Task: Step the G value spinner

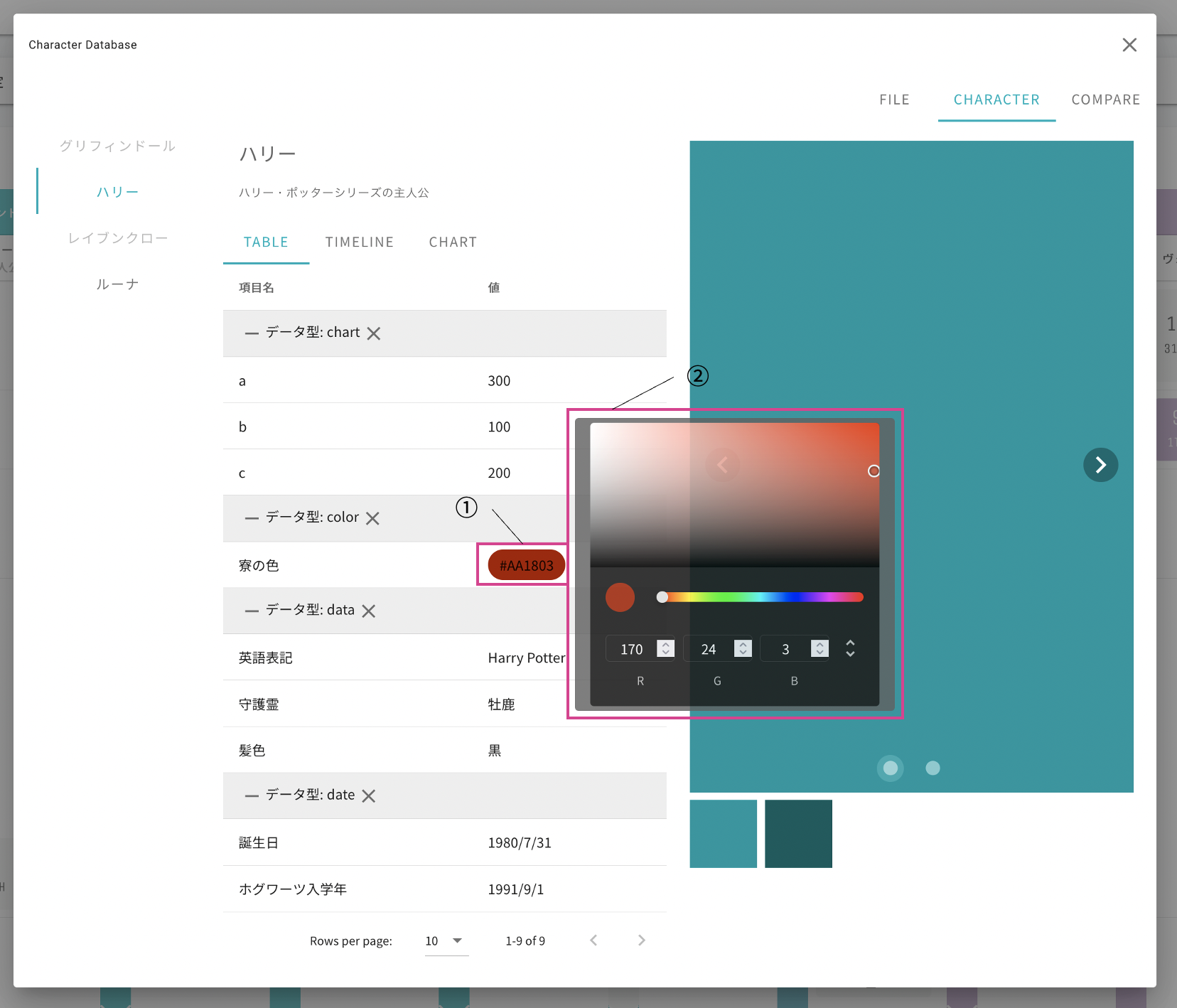Action: pos(743,648)
